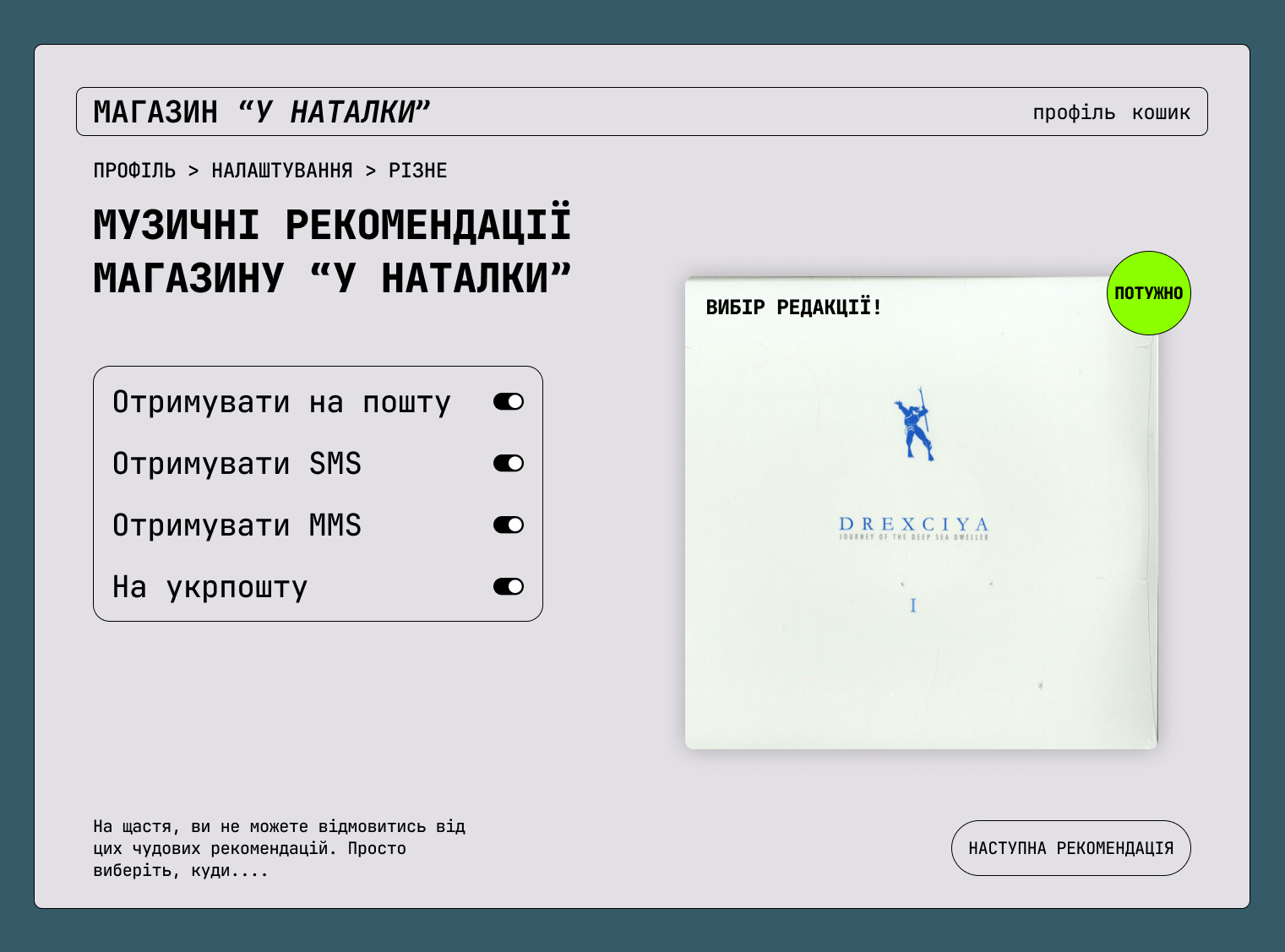1285x952 pixels.
Task: Click the «Отримувати SMS» label text
Action: point(237,464)
